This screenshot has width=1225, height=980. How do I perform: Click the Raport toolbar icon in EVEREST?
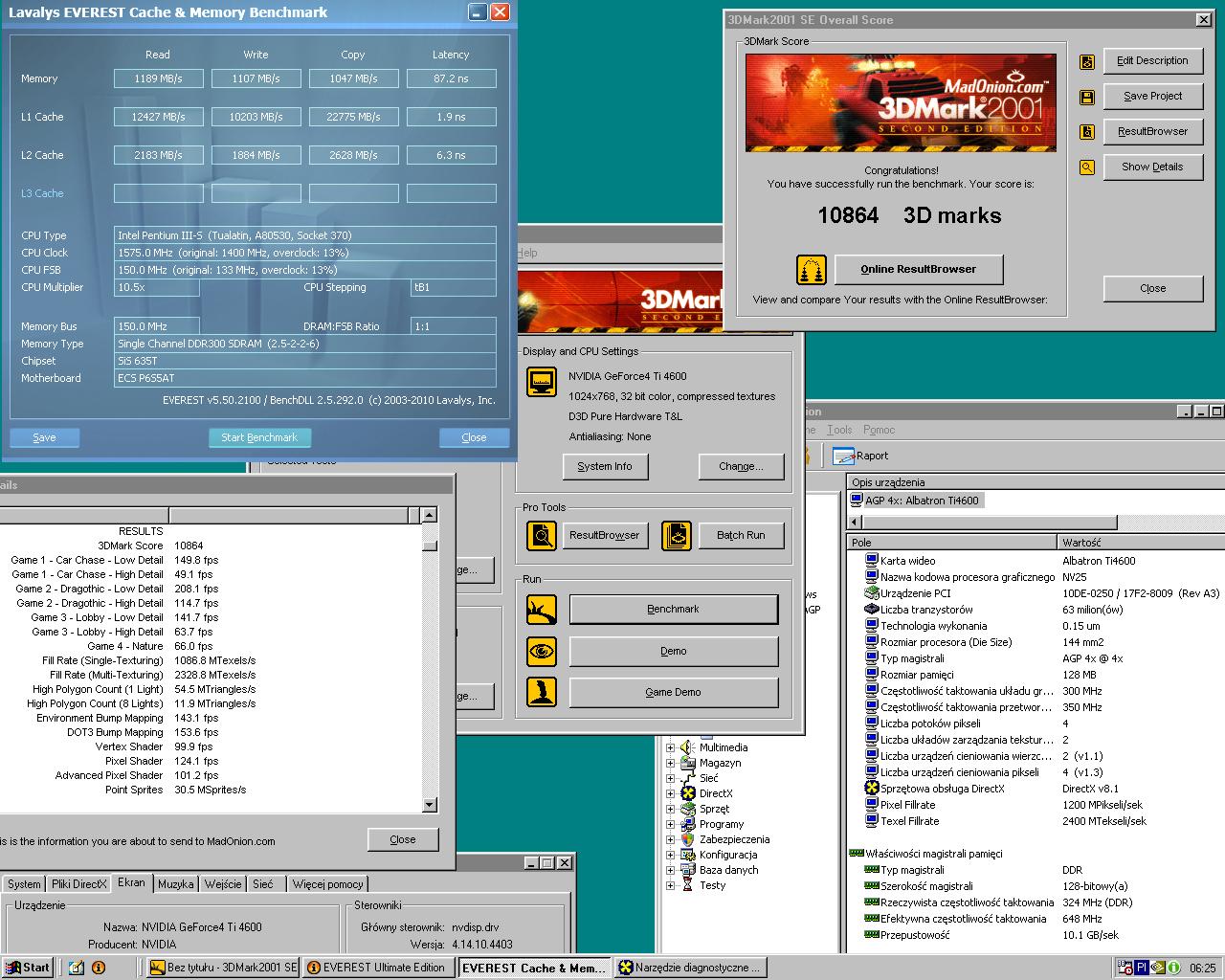click(x=843, y=456)
